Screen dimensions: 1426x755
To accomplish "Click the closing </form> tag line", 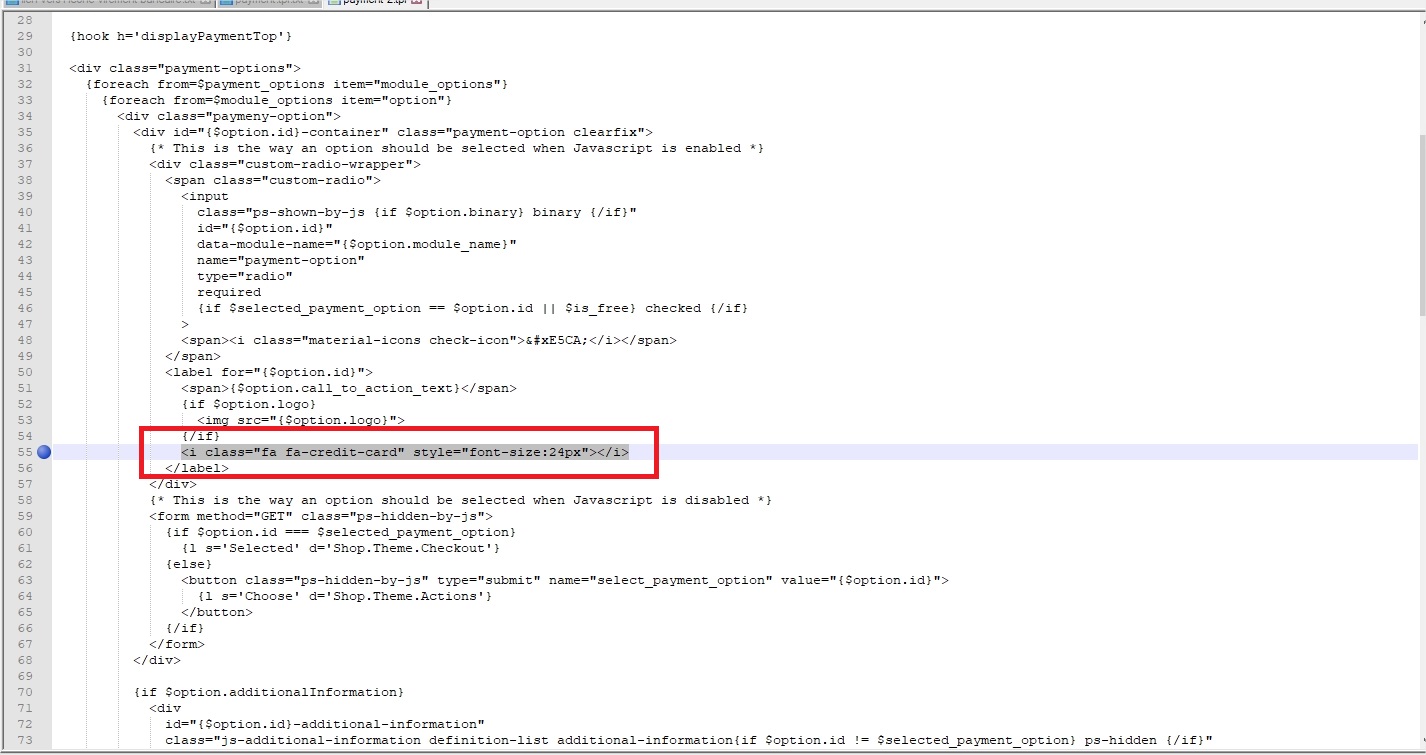I will click(x=177, y=644).
